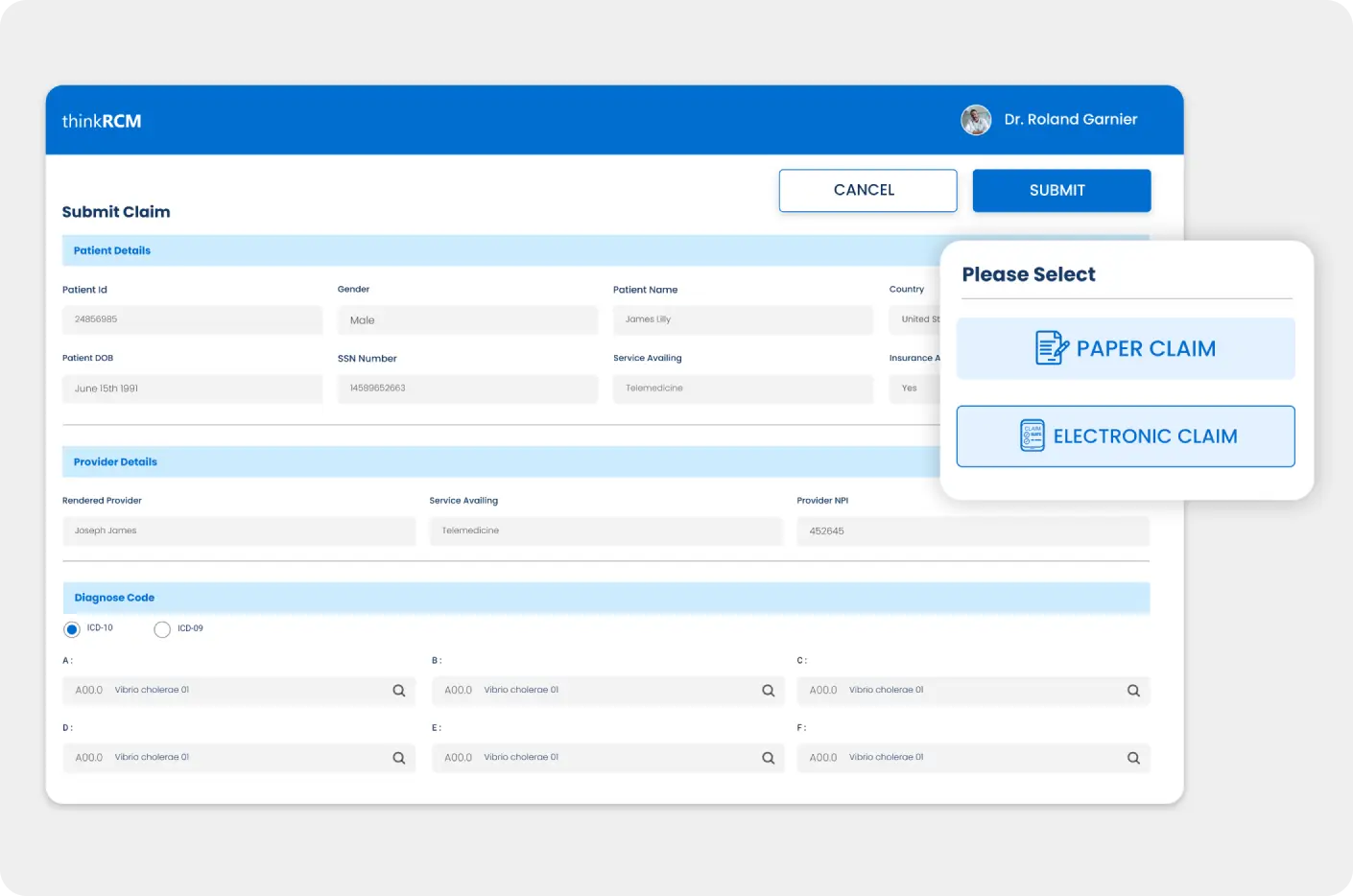Click the lookup magnifier in diagnose field E
The image size is (1353, 896).
coord(768,757)
